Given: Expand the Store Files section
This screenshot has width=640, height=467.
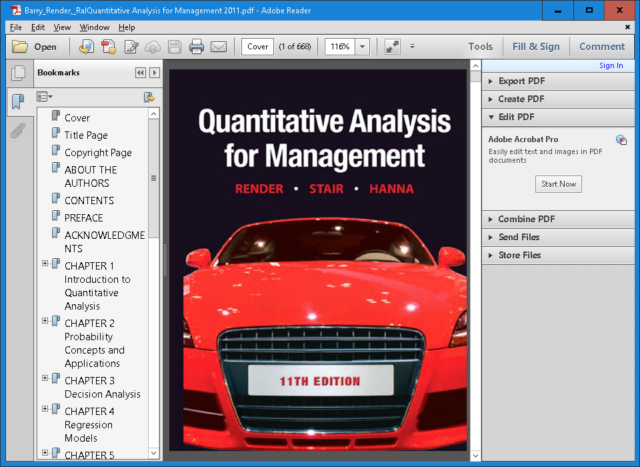Looking at the screenshot, I should pyautogui.click(x=558, y=255).
